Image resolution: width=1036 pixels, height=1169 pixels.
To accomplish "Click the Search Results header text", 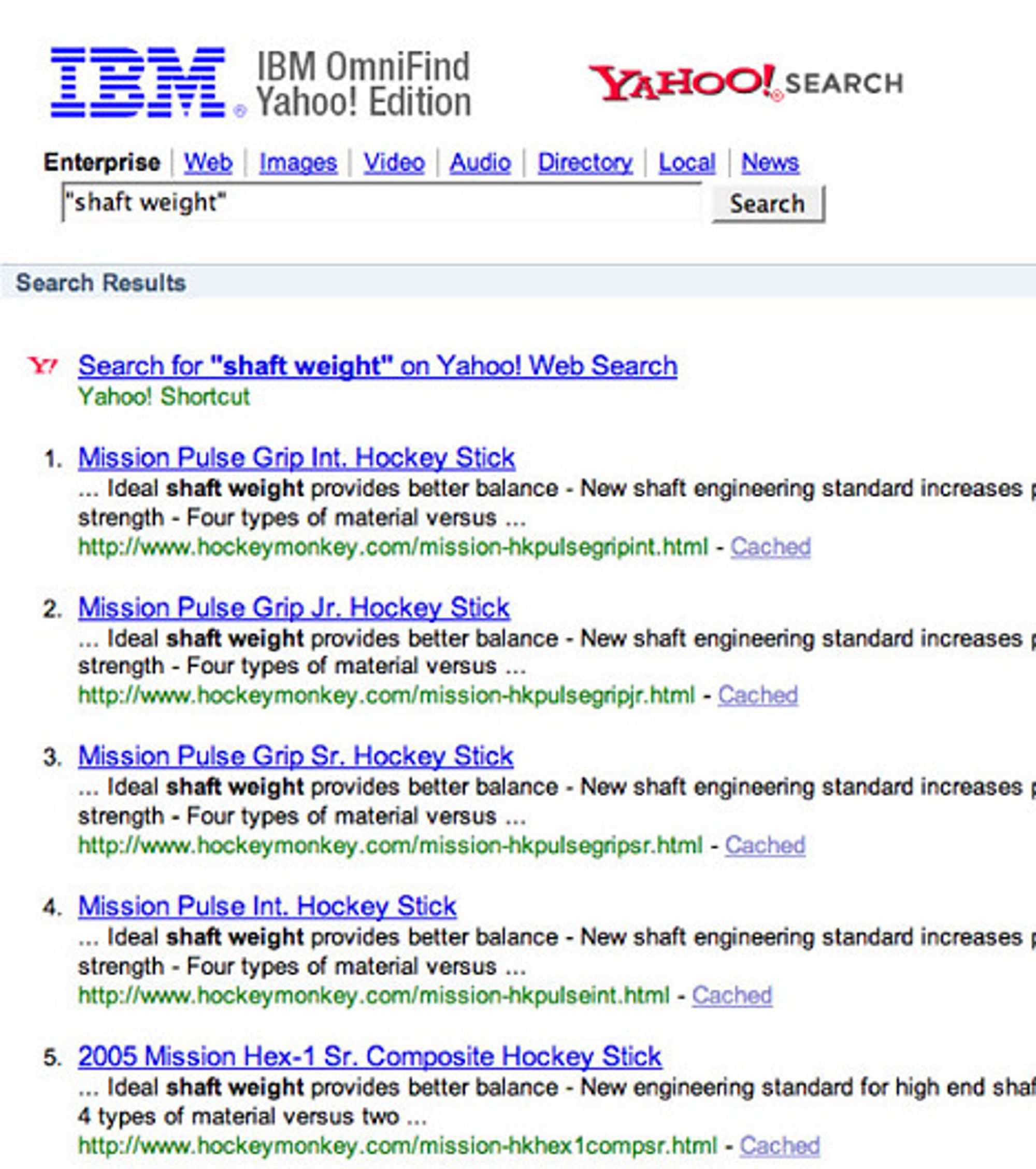I will point(100,282).
